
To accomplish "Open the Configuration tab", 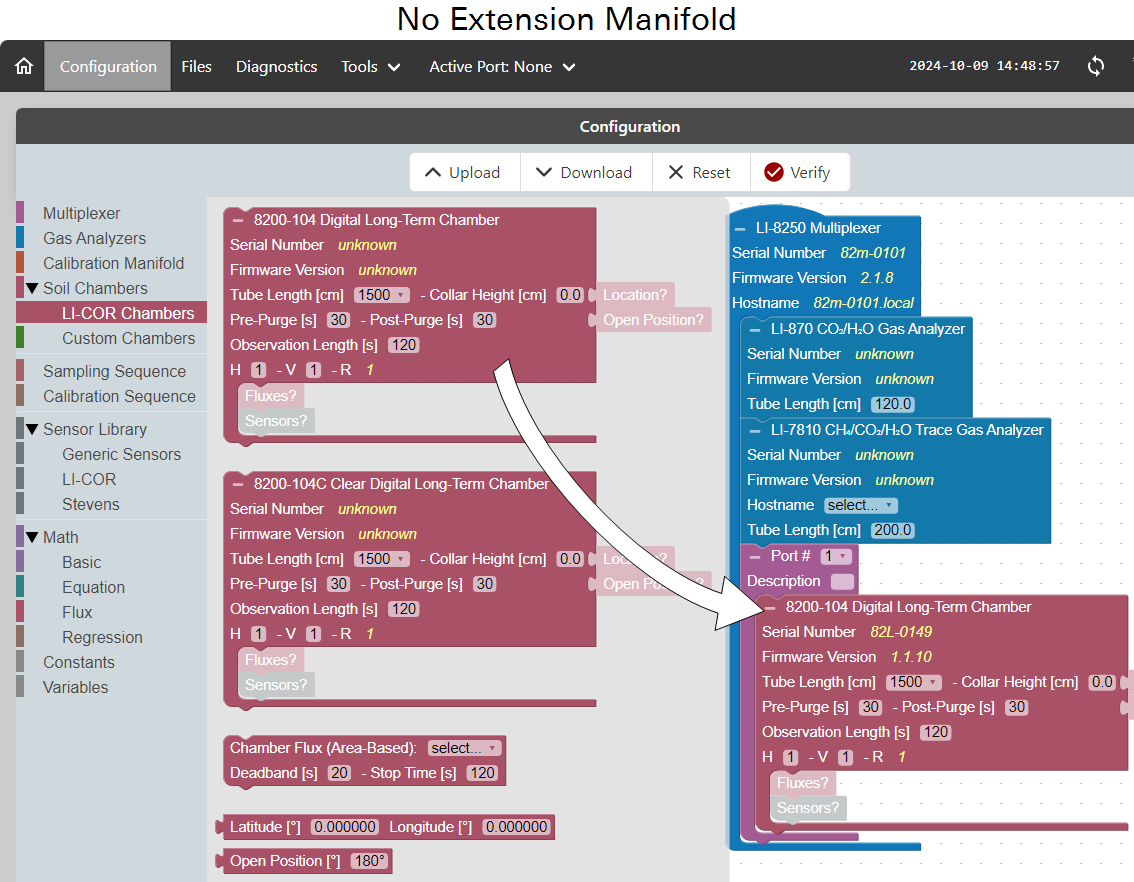I will pos(108,67).
